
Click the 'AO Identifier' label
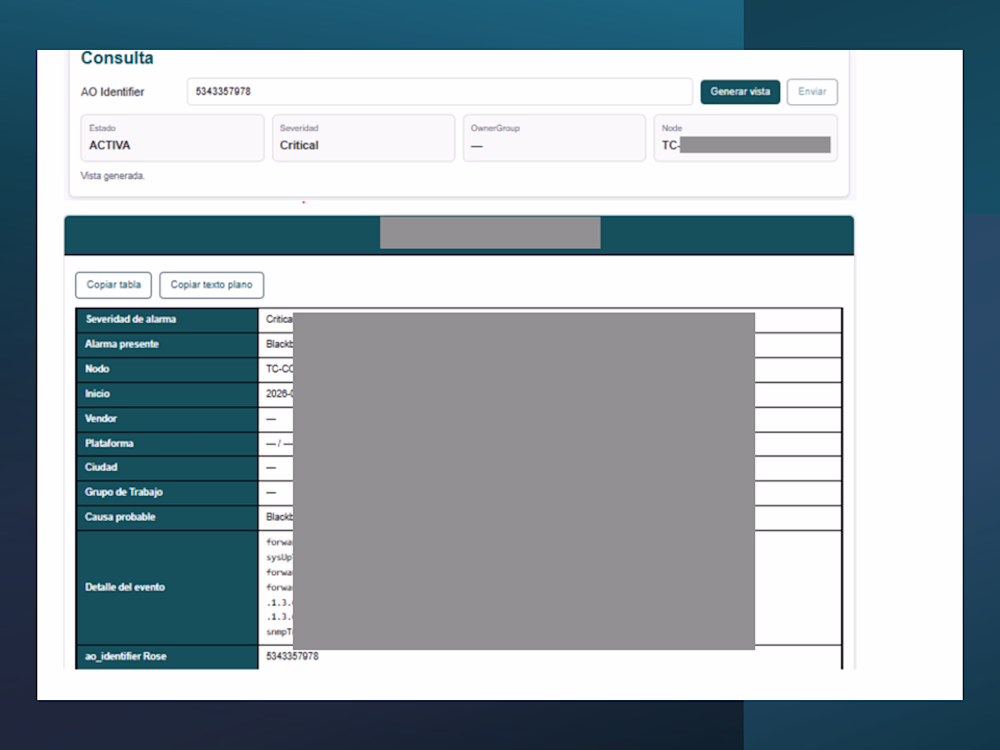(x=112, y=92)
